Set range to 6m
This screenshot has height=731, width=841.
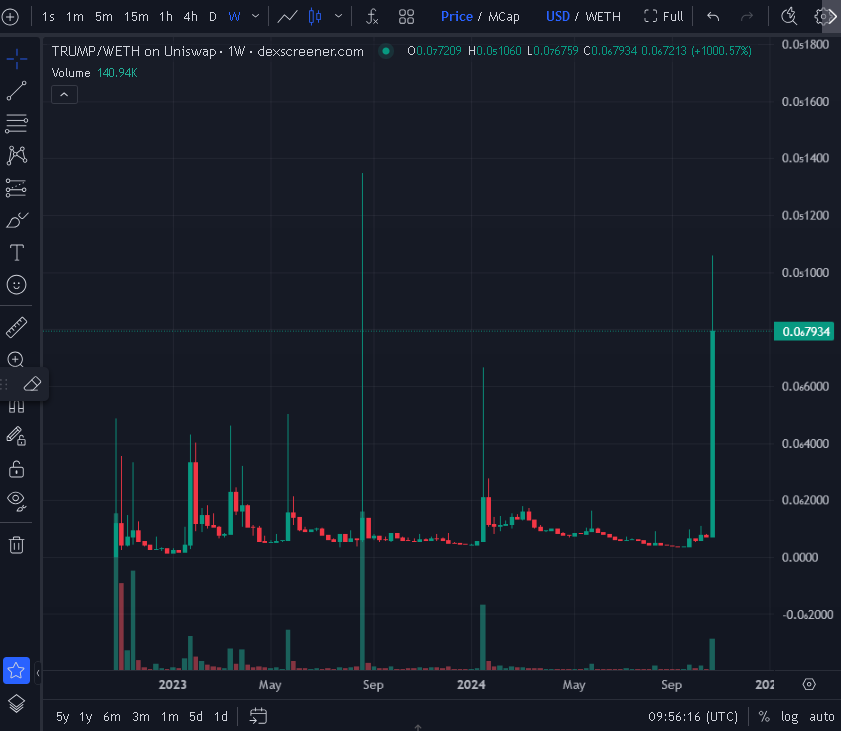coord(112,717)
